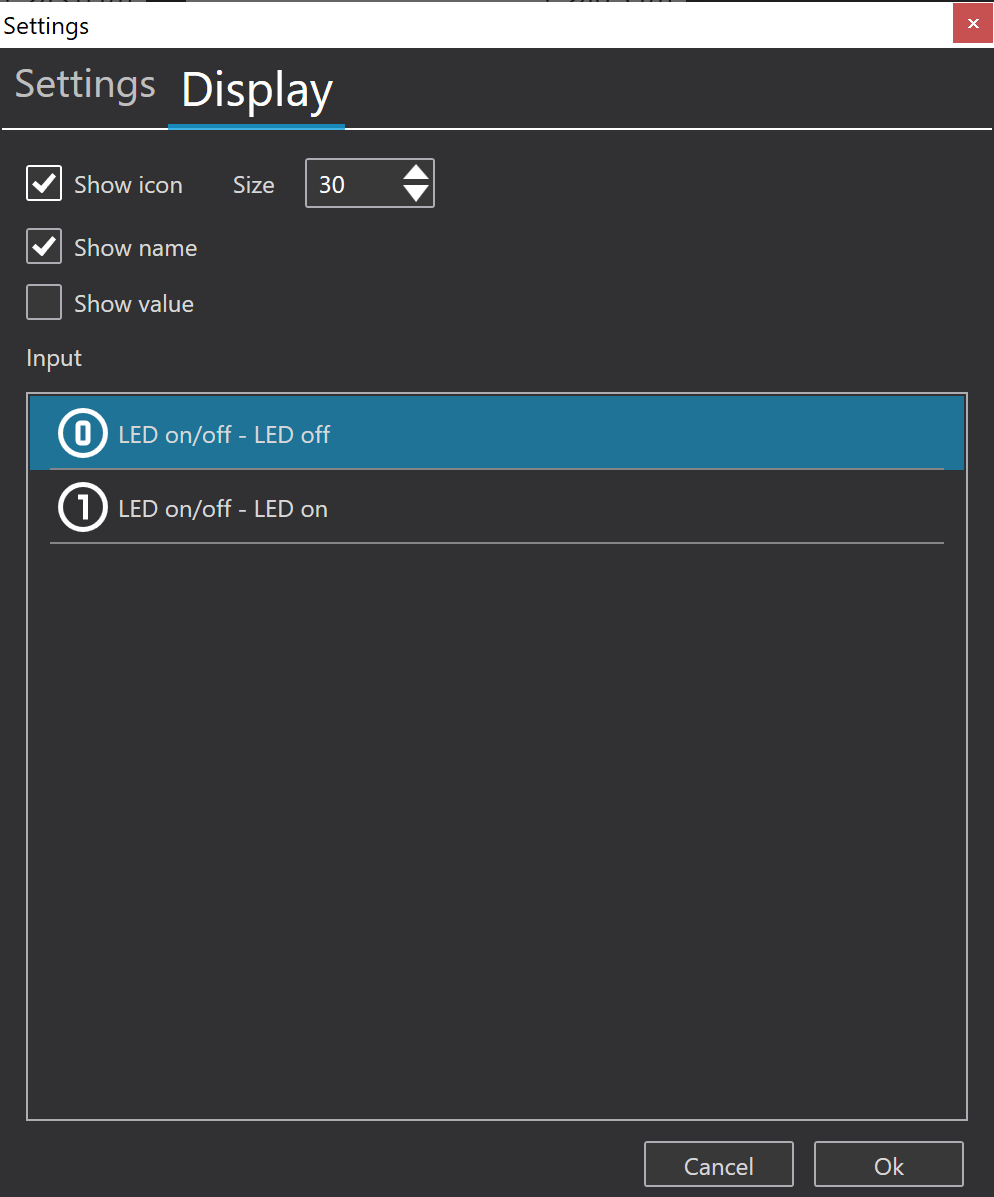Screen dimensions: 994x1197
Task: Switch to the Settings tab
Action: [x=85, y=85]
